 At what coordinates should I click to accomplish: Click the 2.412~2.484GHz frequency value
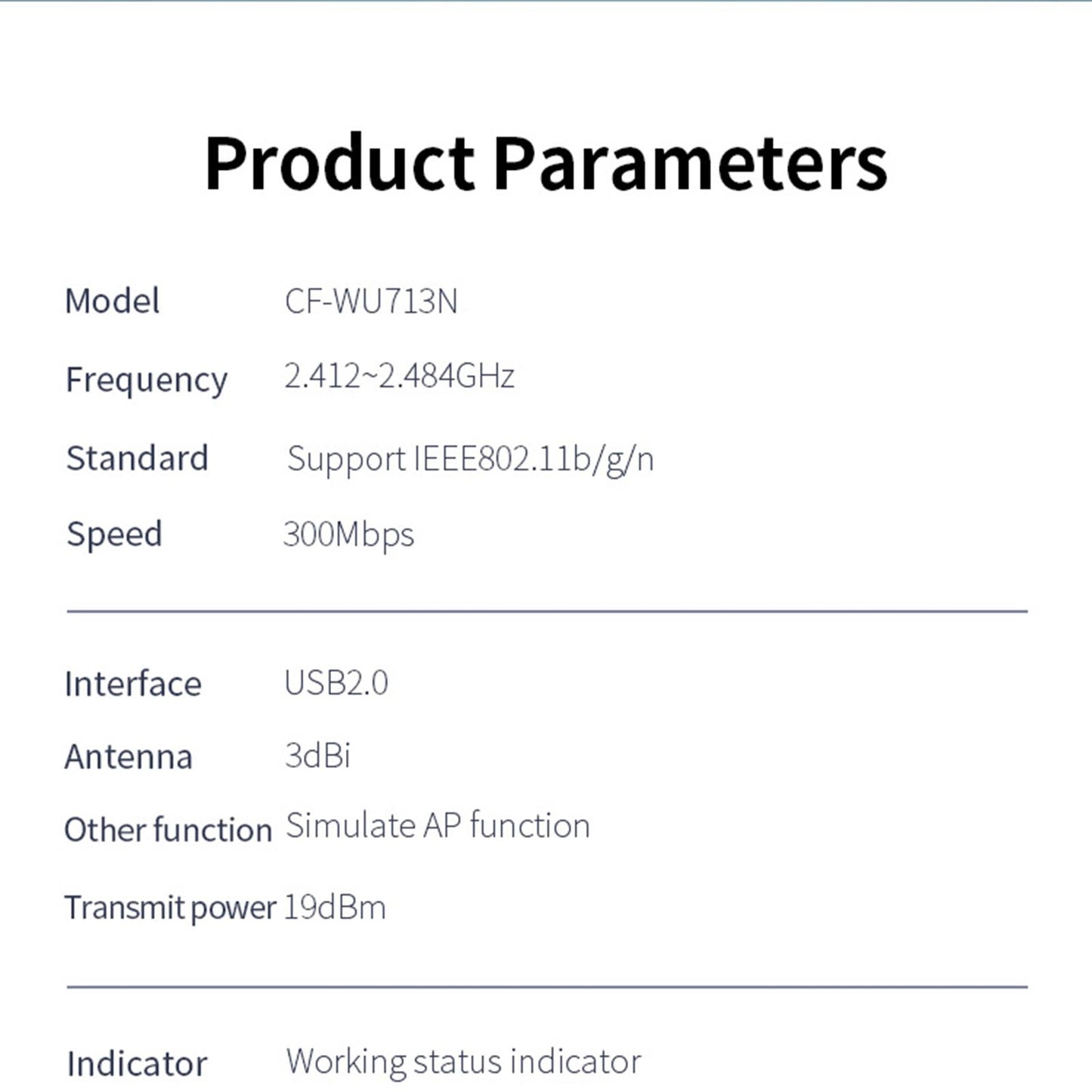click(x=399, y=376)
